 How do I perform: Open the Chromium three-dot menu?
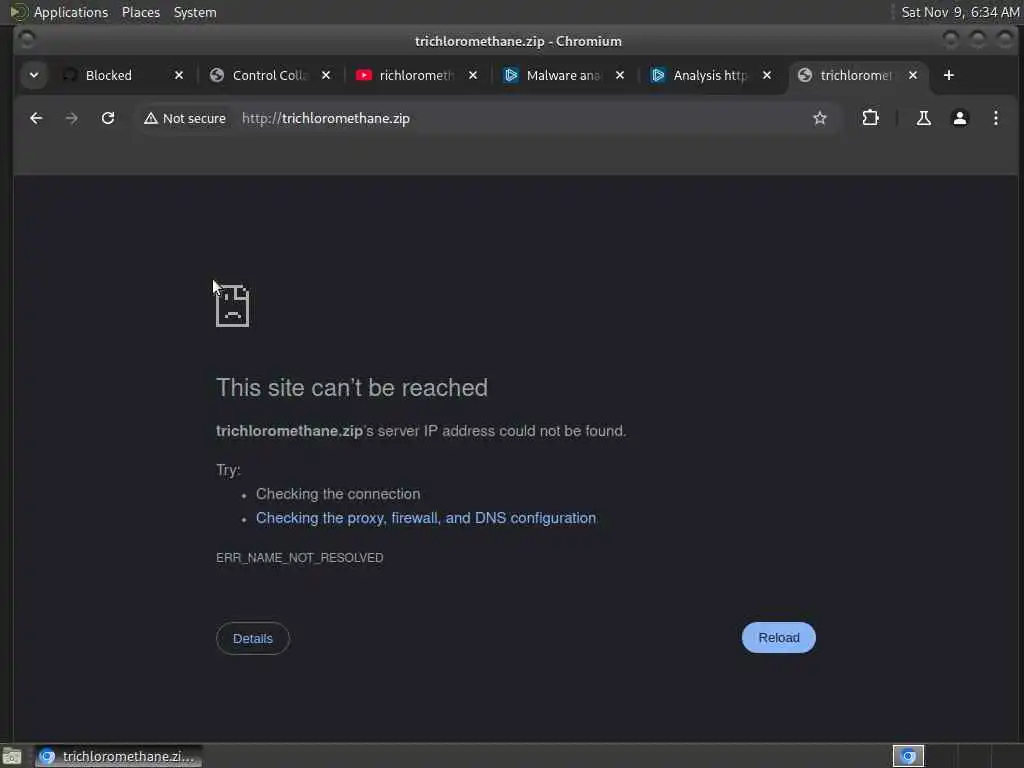(x=995, y=118)
